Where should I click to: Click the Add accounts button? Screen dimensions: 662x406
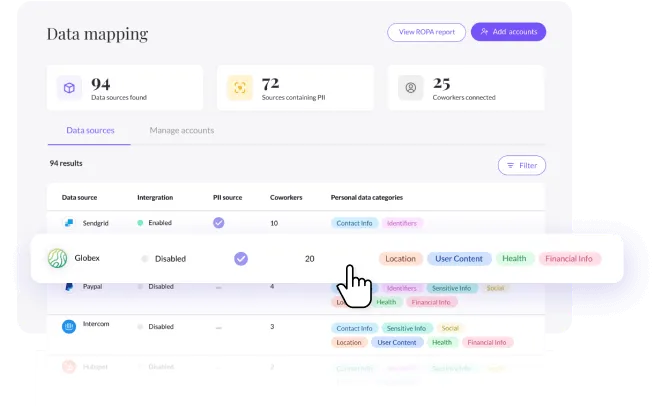pos(508,32)
